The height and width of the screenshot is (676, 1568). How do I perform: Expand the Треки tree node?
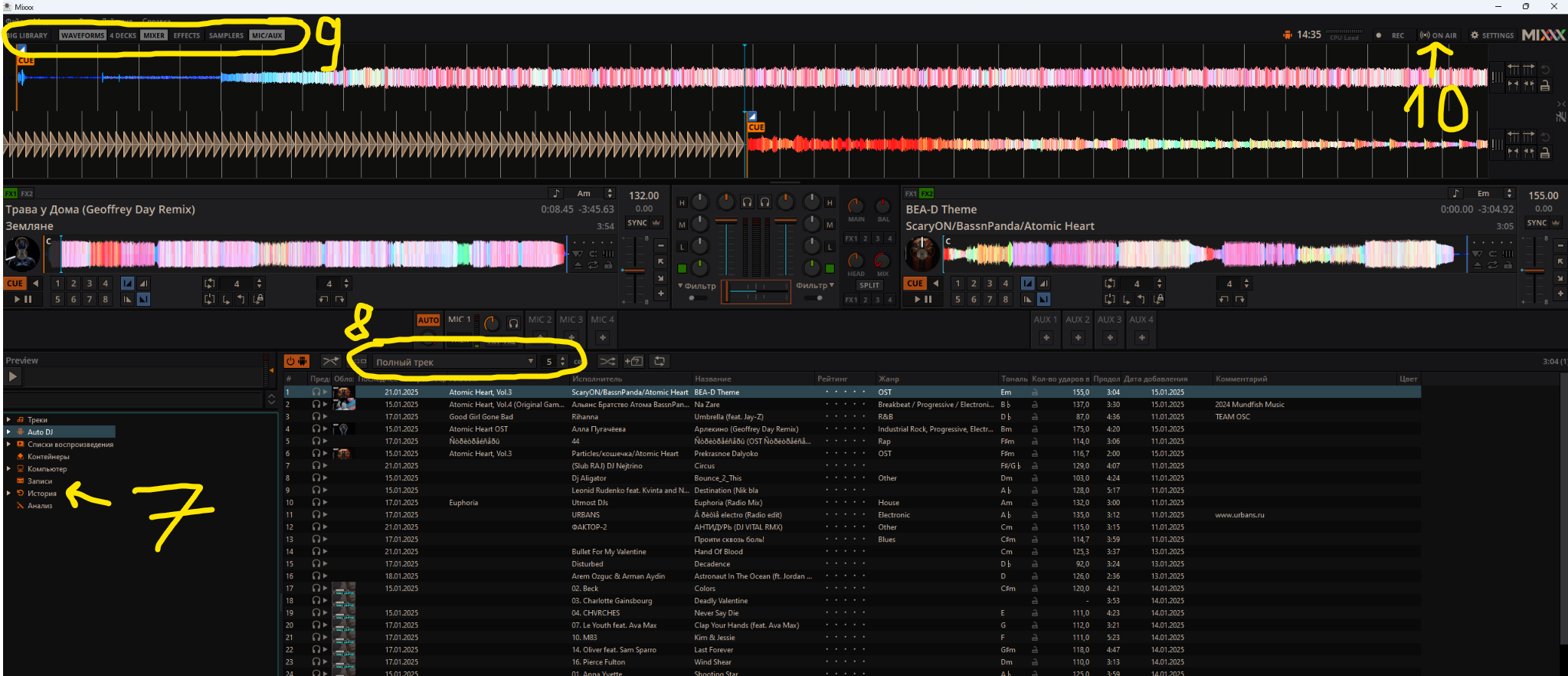coord(8,420)
